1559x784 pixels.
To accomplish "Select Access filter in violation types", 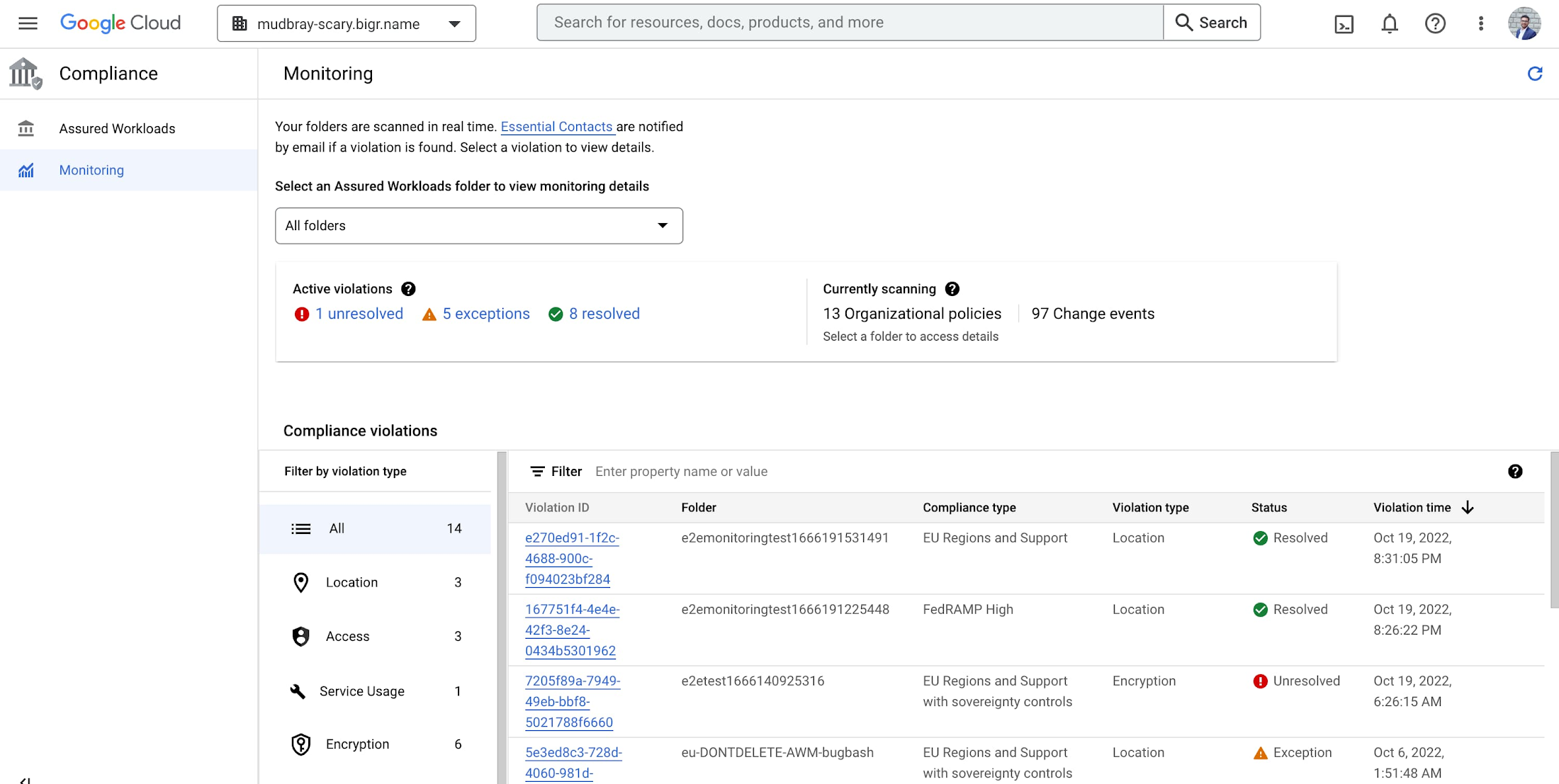I will pos(349,636).
